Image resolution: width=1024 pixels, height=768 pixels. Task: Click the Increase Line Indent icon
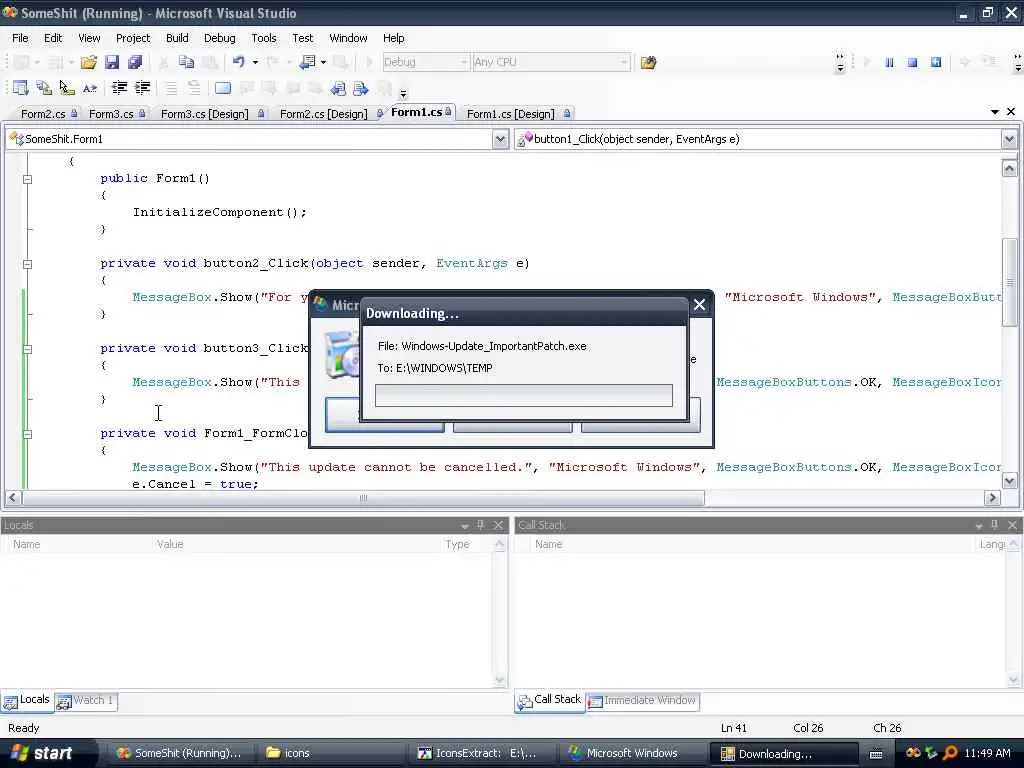click(142, 88)
